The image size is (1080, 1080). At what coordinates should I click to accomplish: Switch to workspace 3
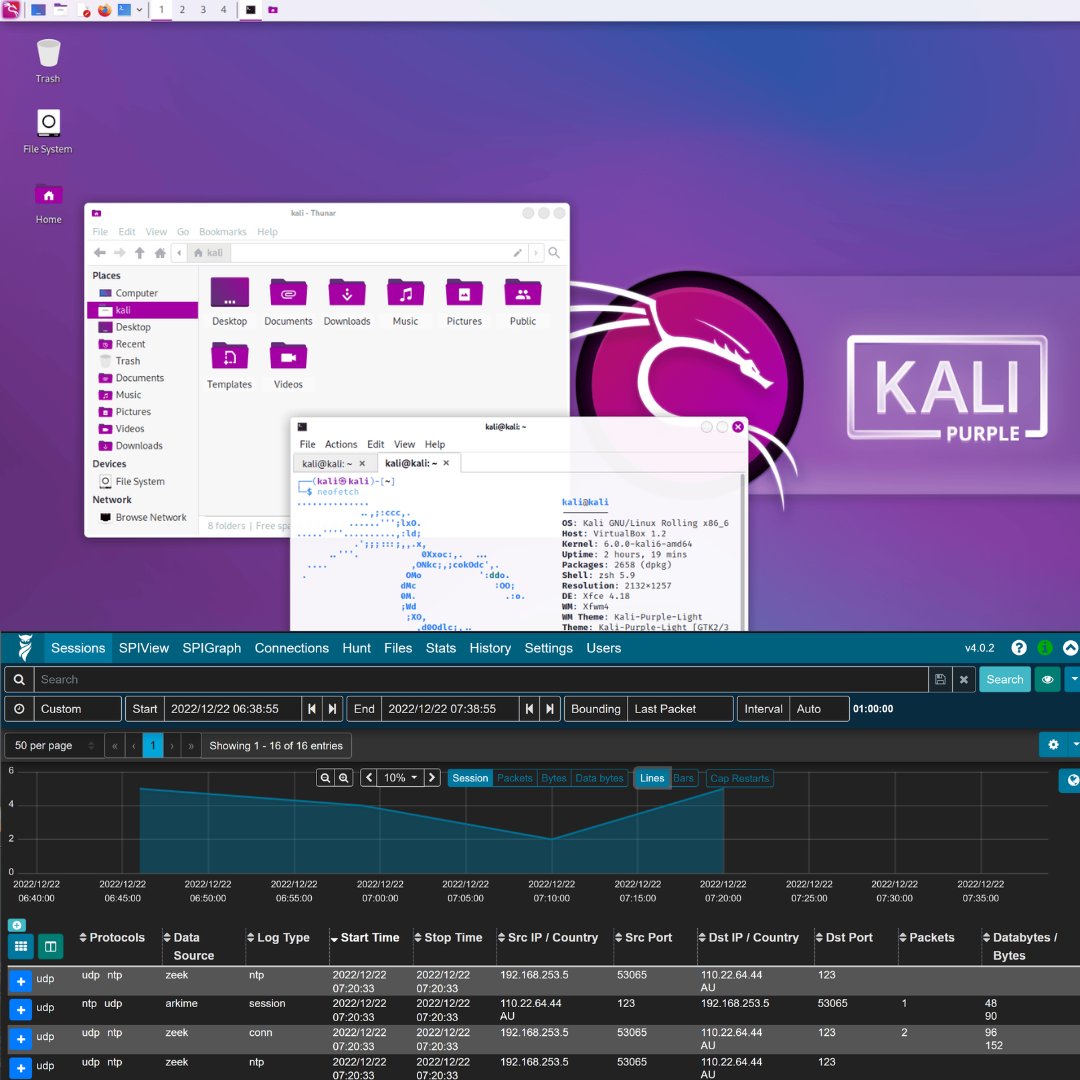(202, 10)
